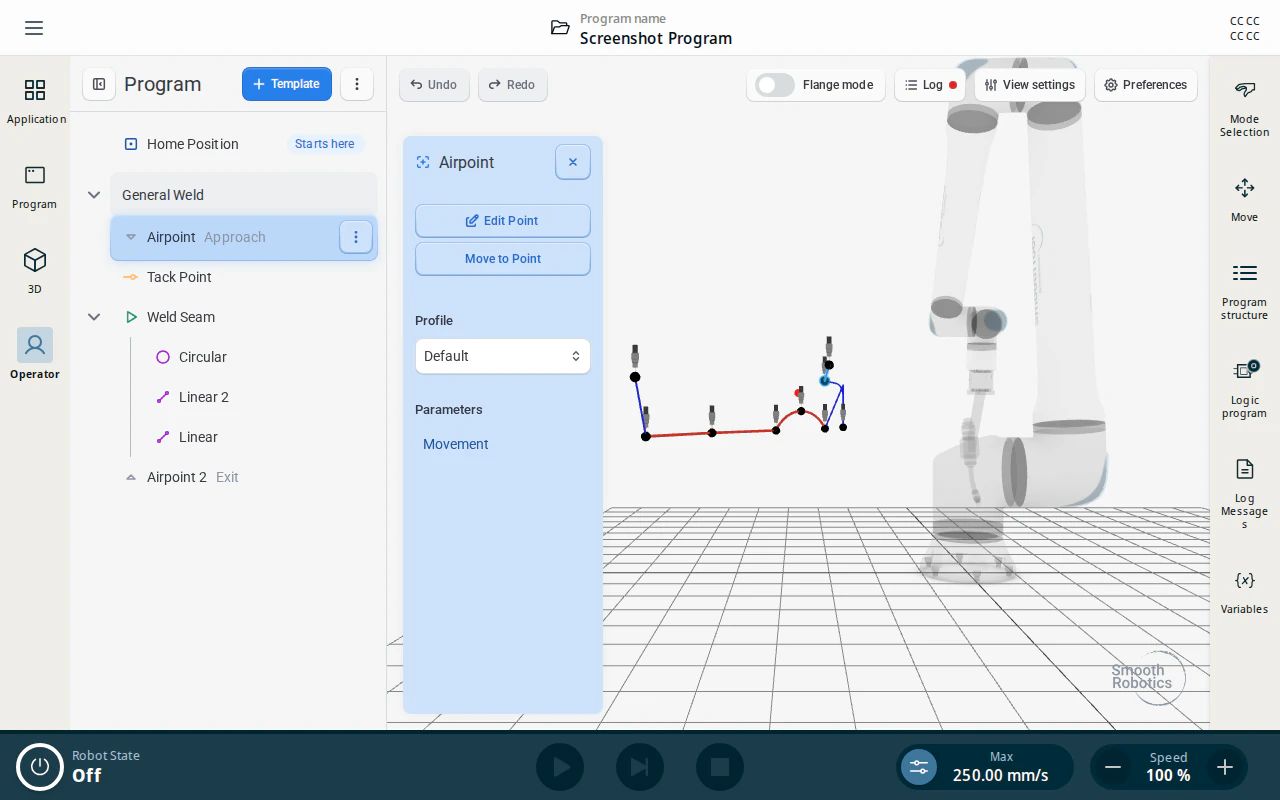1280x800 pixels.
Task: Click the Edit Point button
Action: (502, 221)
